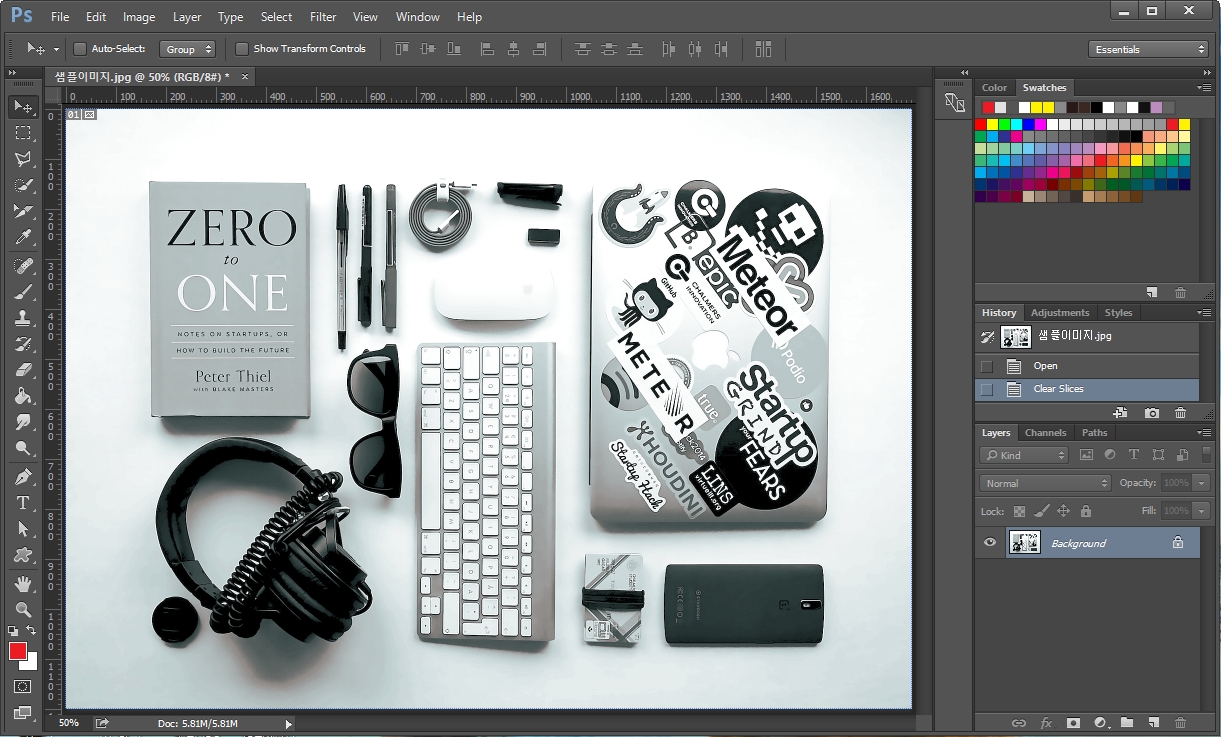Open the Normal blend mode dropdown
The width and height of the screenshot is (1221, 737).
tap(1045, 483)
